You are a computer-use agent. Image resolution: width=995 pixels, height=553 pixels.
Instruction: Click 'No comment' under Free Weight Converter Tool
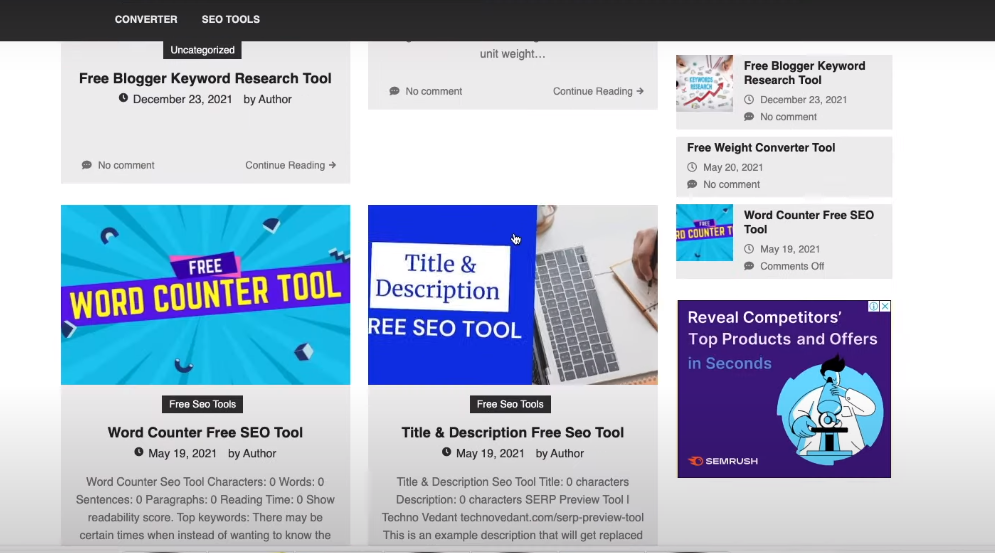pyautogui.click(x=731, y=185)
